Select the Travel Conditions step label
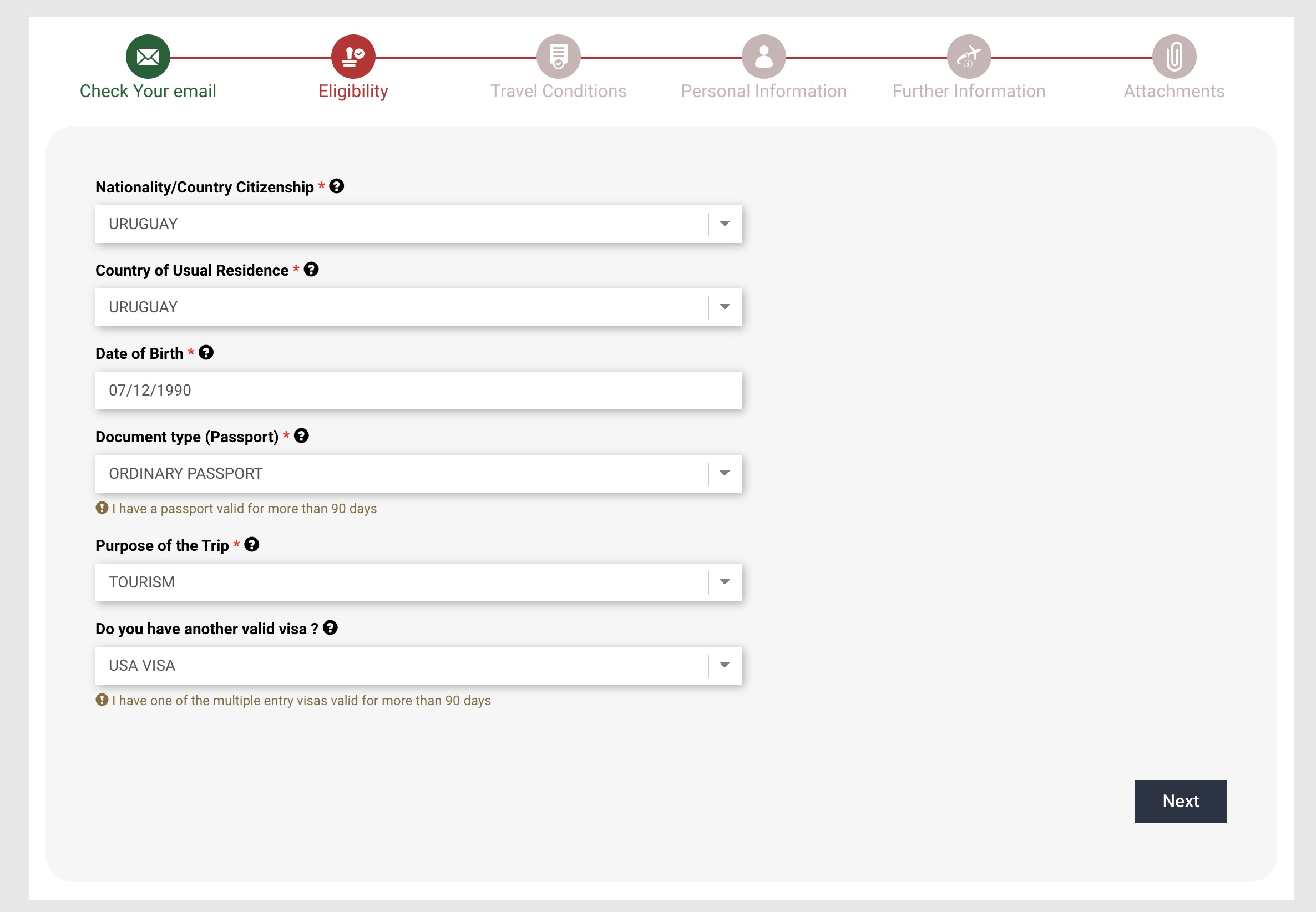 point(558,92)
